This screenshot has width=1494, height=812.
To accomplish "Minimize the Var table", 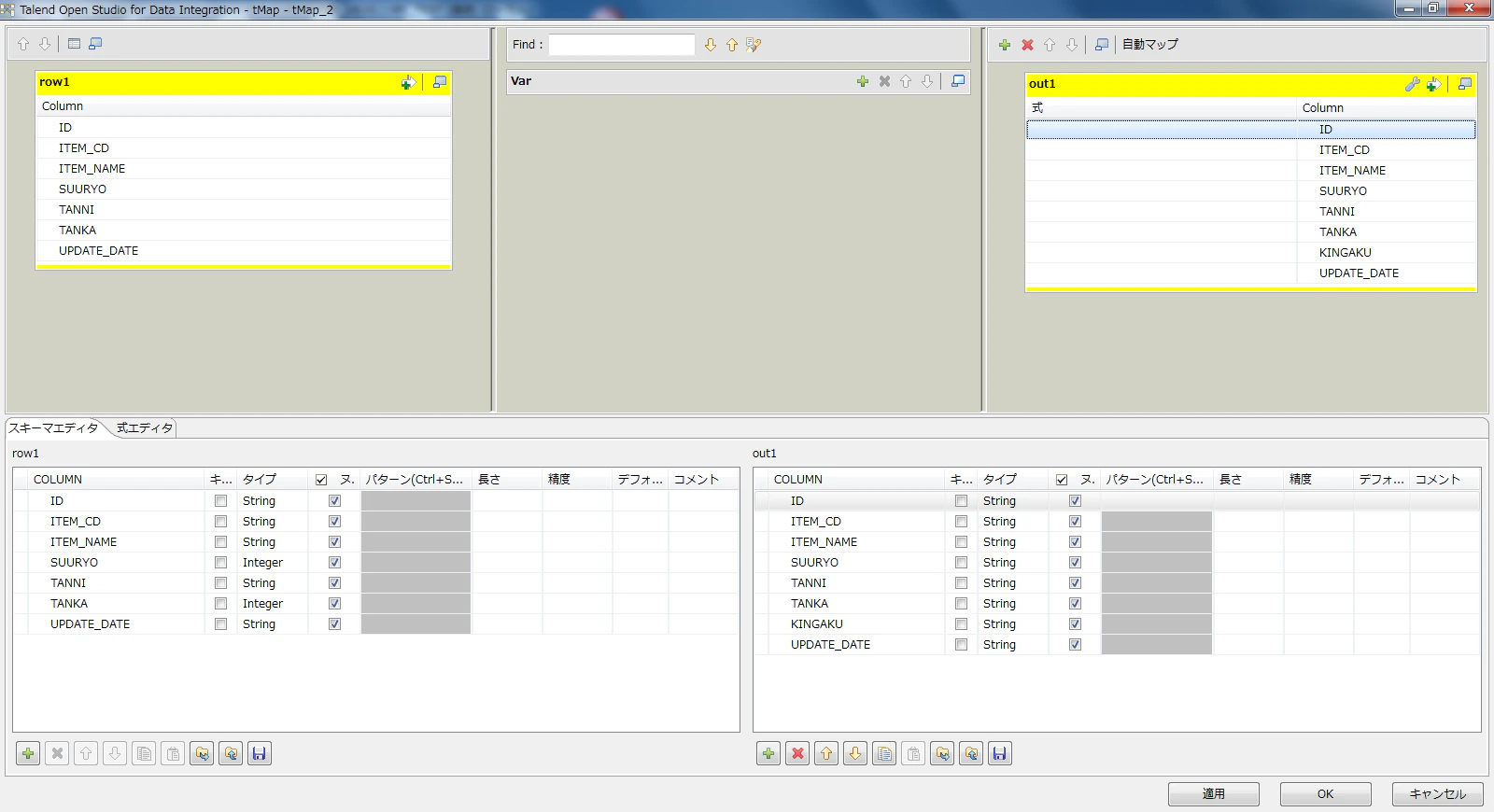I will point(958,81).
